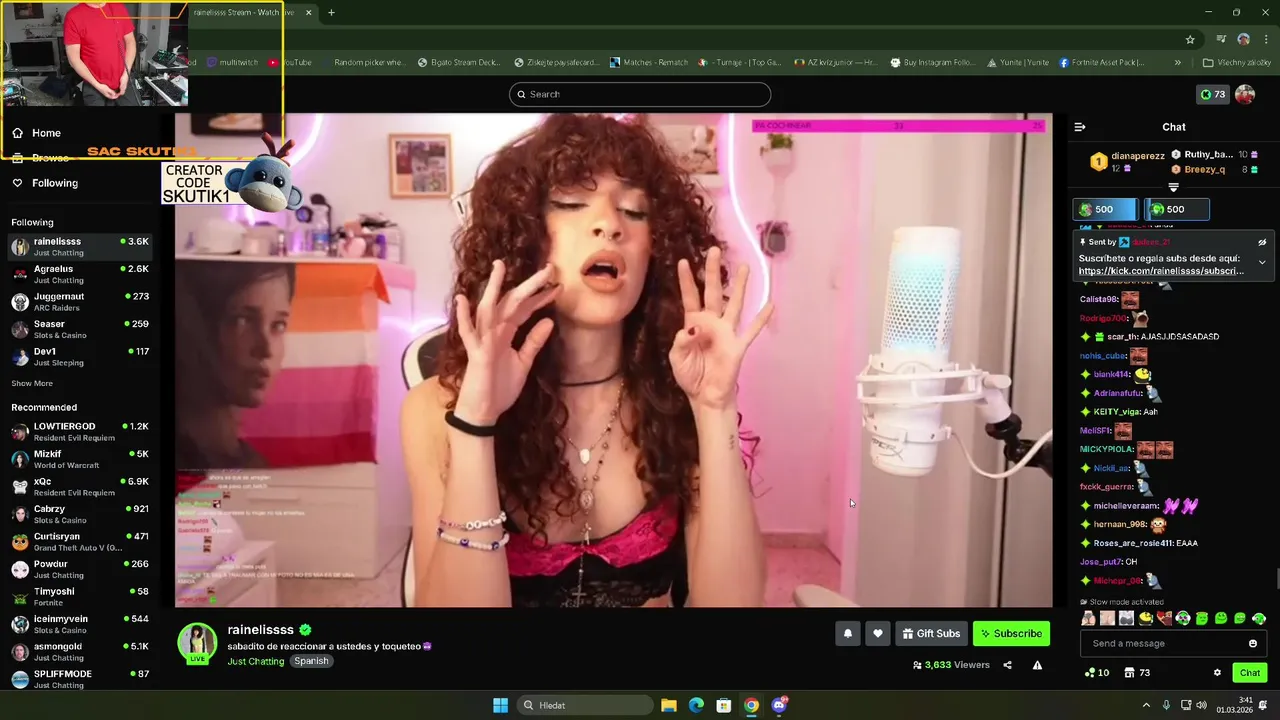Viewport: 1280px width, 720px height.
Task: Open the recommended Timyoshi channel
Action: coord(80,596)
